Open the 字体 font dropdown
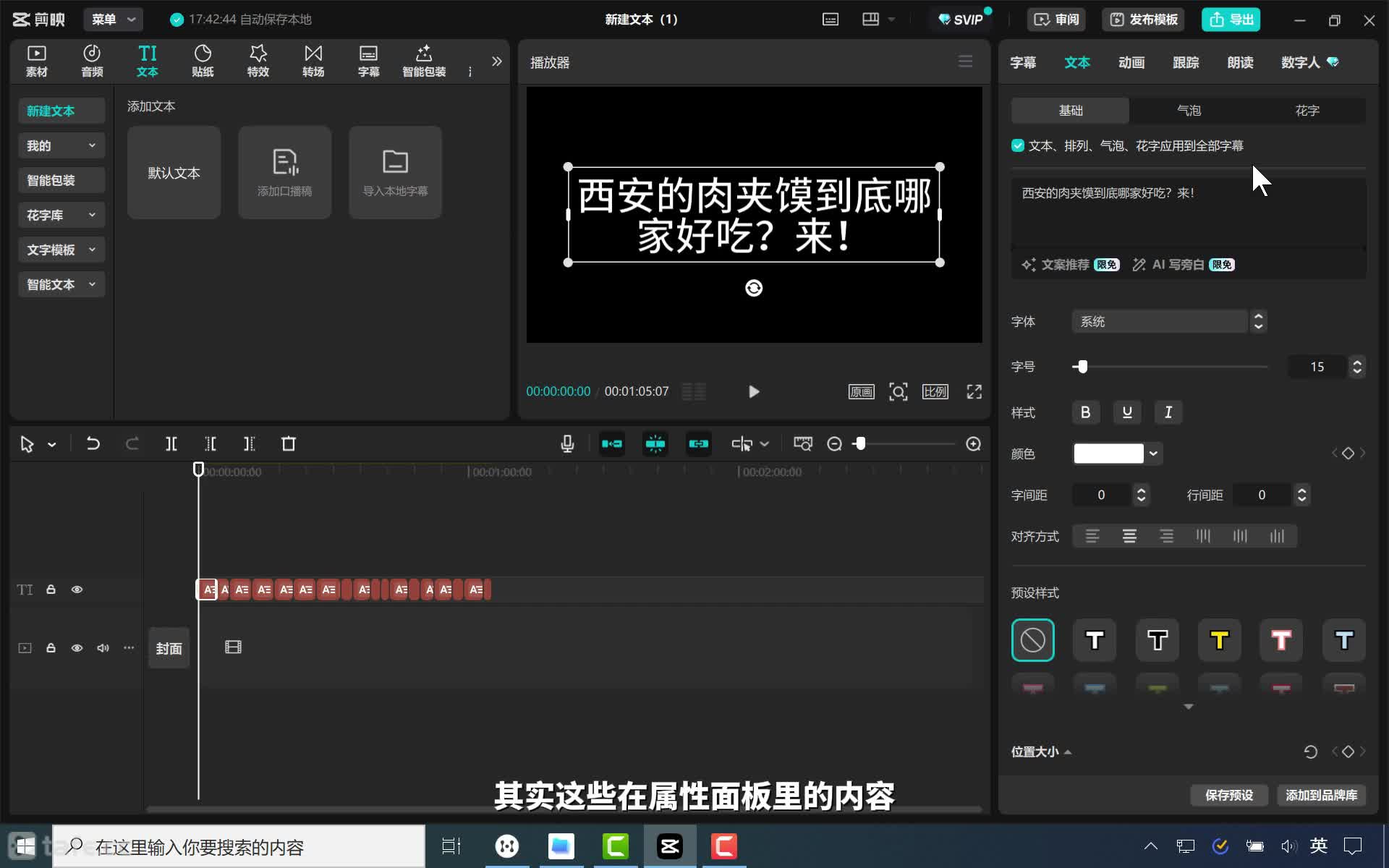Image resolution: width=1389 pixels, height=868 pixels. point(1168,321)
